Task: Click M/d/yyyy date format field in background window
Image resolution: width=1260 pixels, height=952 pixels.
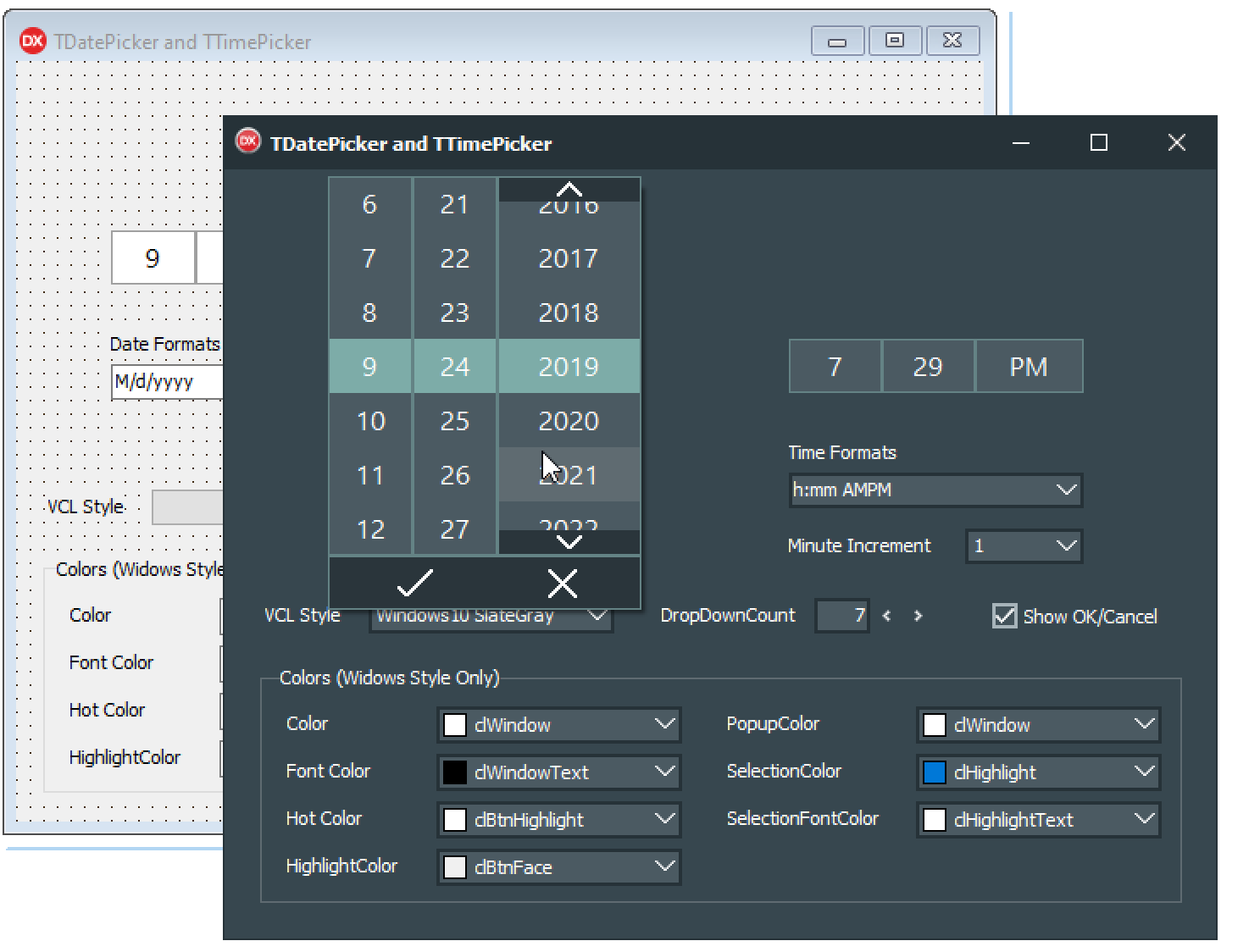Action: click(167, 382)
